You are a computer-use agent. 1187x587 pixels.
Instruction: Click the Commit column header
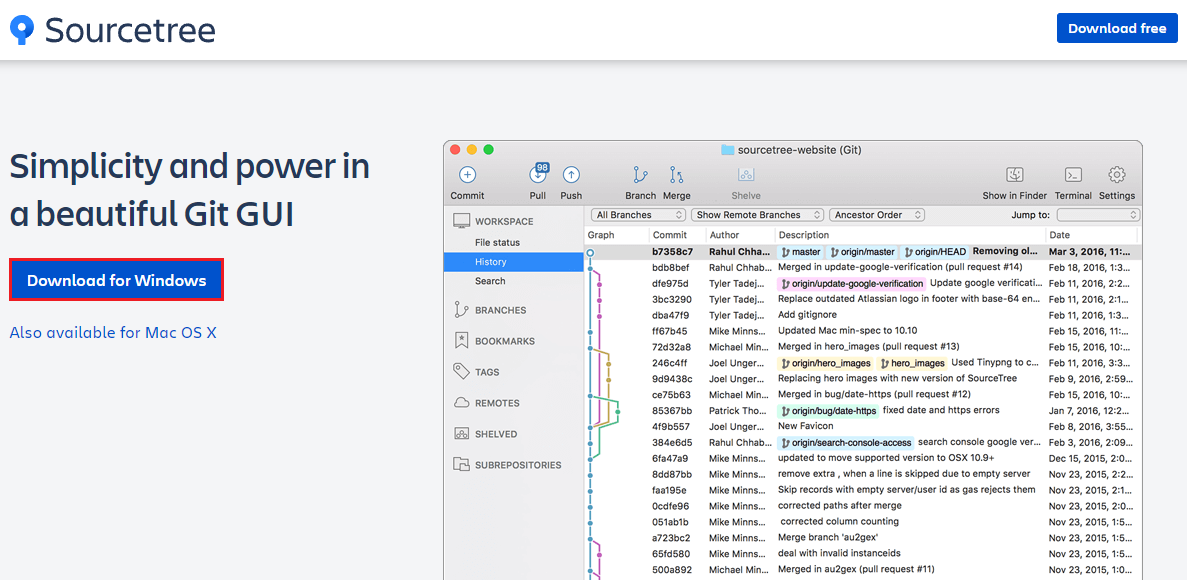click(669, 236)
